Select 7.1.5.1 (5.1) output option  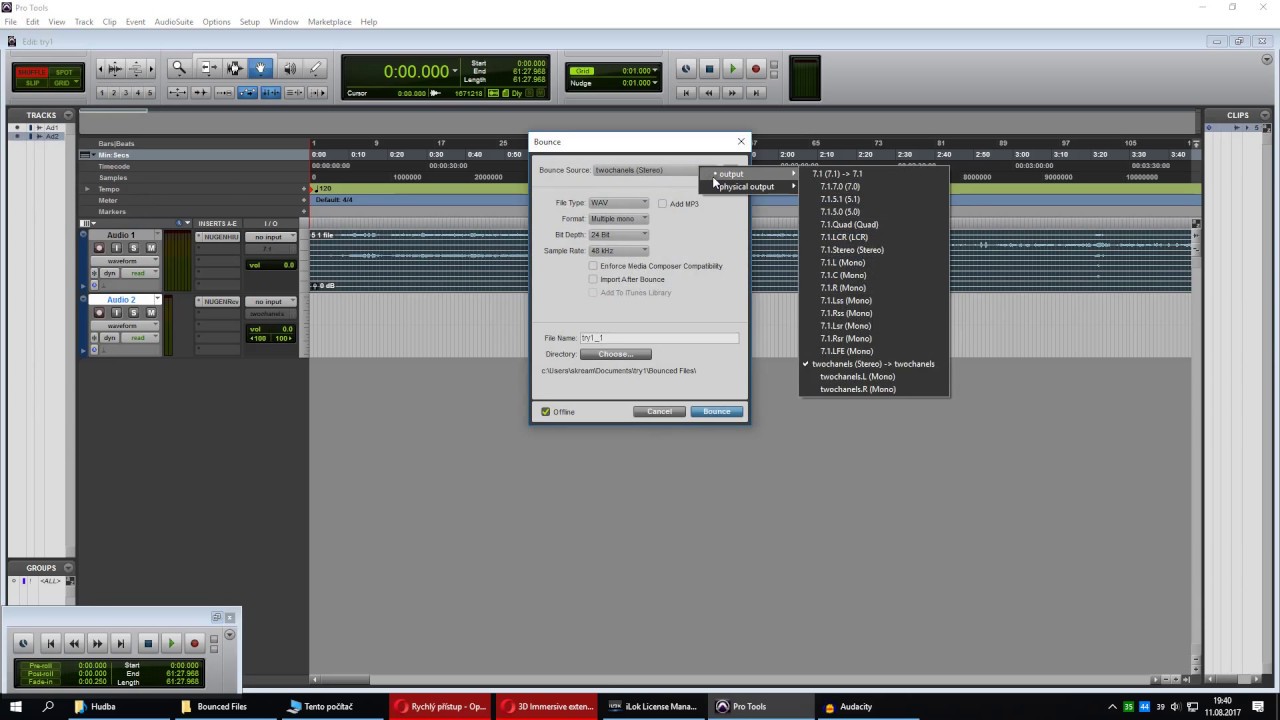click(840, 199)
